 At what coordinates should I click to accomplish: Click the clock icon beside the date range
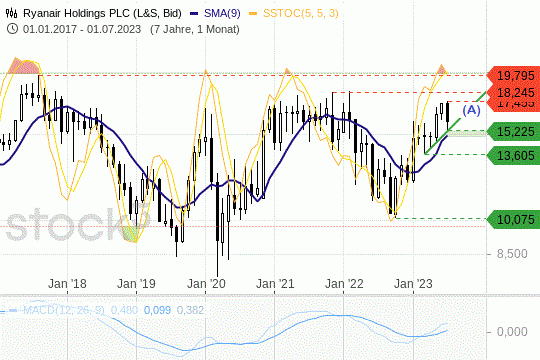[x=12, y=29]
